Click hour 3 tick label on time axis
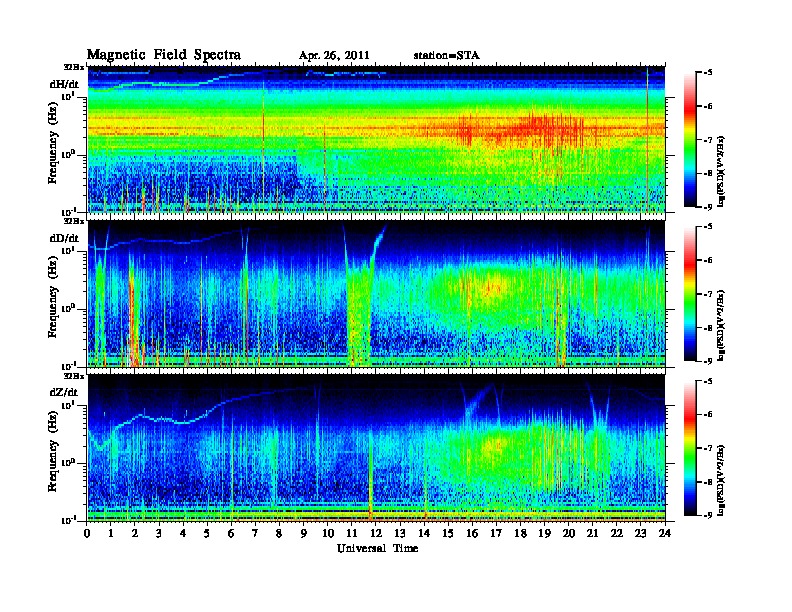Image resolution: width=792 pixels, height=612 pixels. 160,533
